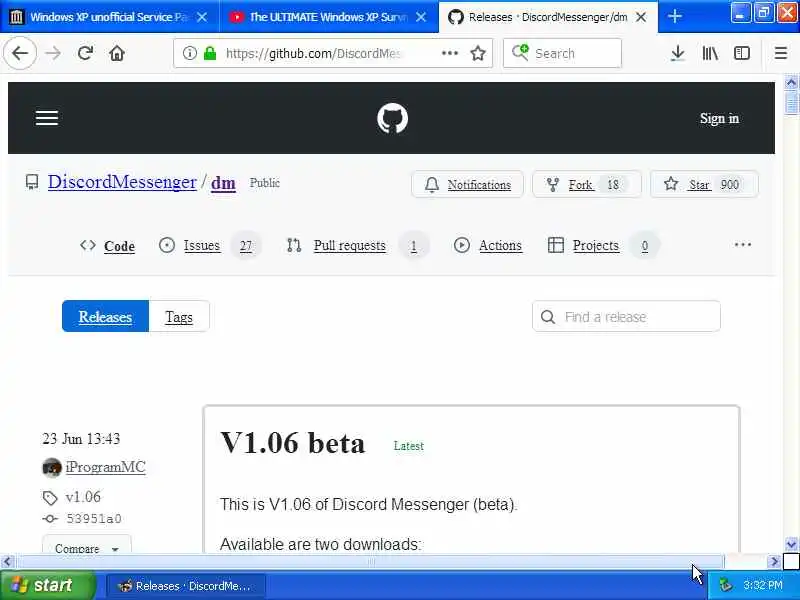Open a new browser tab
The width and height of the screenshot is (800, 600).
click(674, 16)
